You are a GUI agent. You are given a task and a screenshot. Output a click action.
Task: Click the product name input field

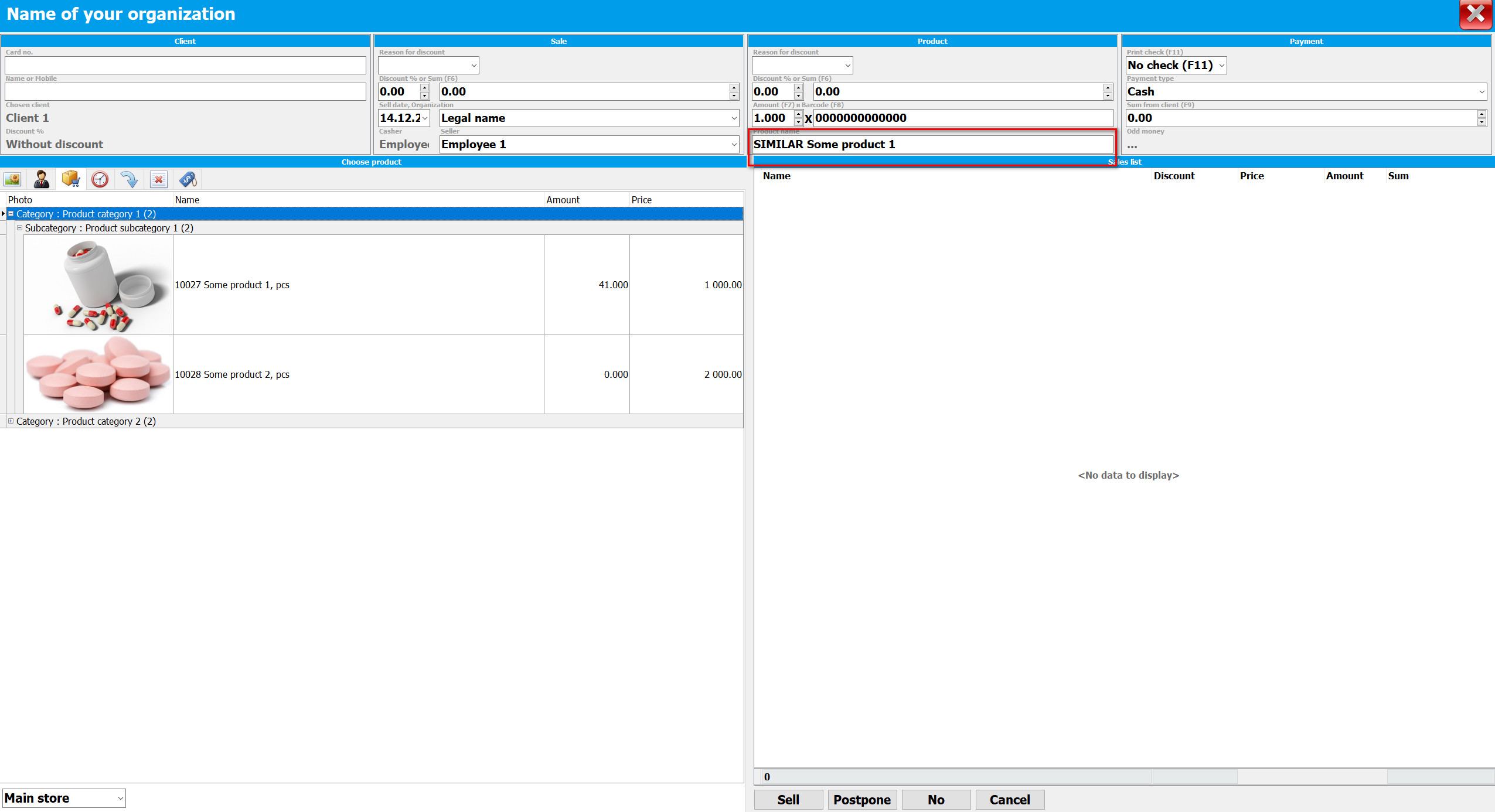[x=930, y=144]
